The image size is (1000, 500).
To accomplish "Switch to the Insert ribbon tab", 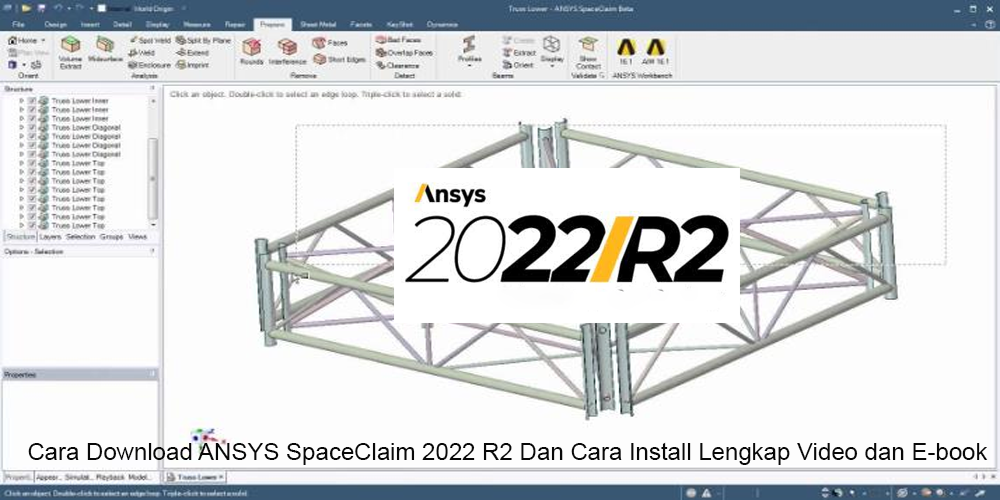I will click(x=90, y=24).
